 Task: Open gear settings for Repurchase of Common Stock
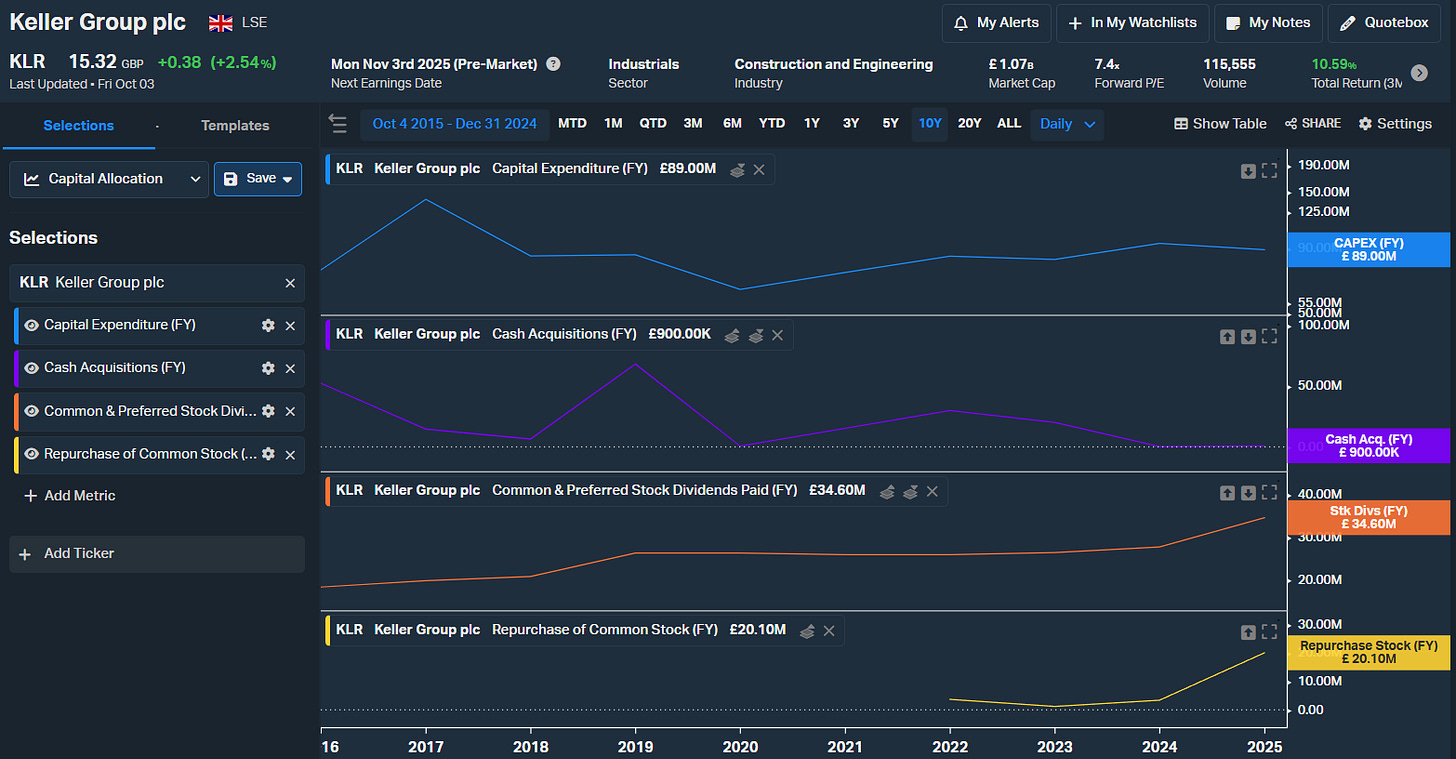pyautogui.click(x=268, y=454)
